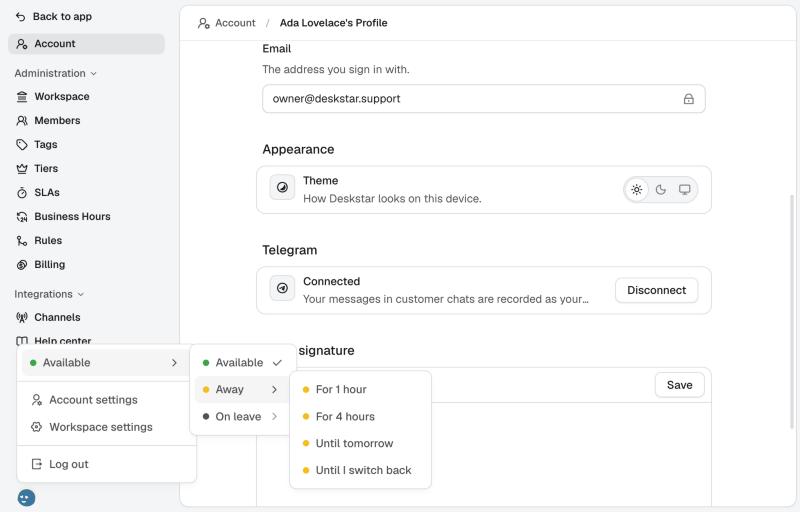Open the Workspace settings page

click(x=86, y=96)
